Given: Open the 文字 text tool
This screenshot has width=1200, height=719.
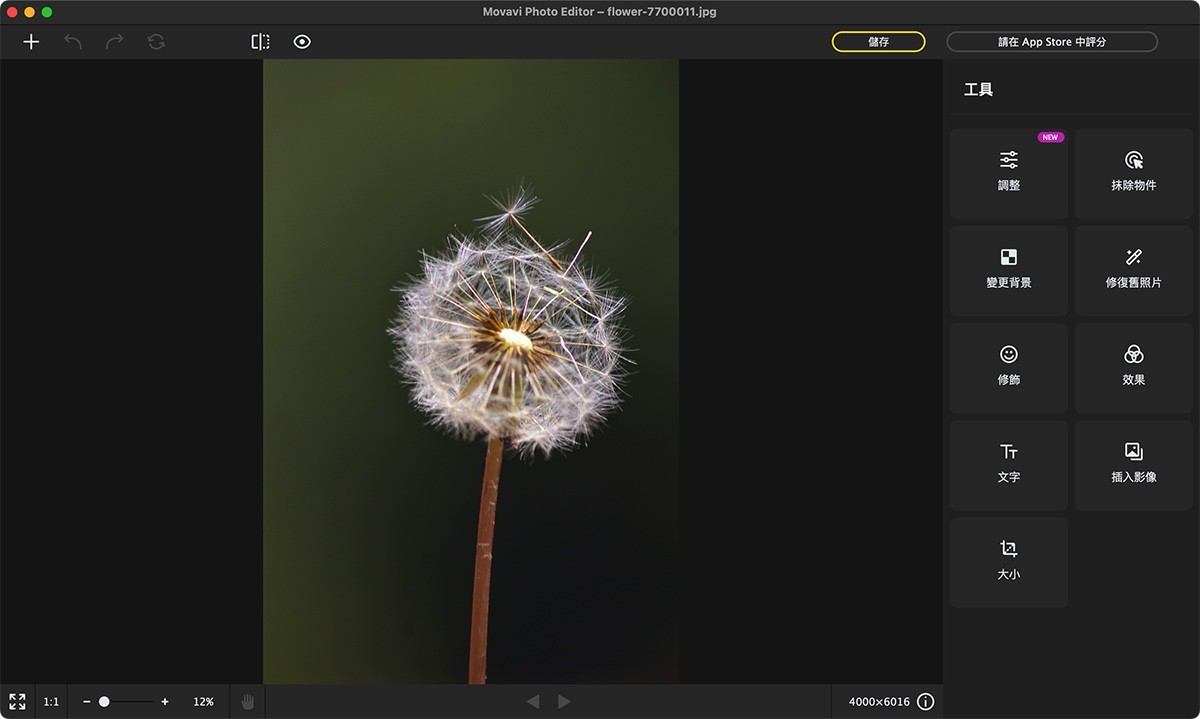Looking at the screenshot, I should point(1007,464).
